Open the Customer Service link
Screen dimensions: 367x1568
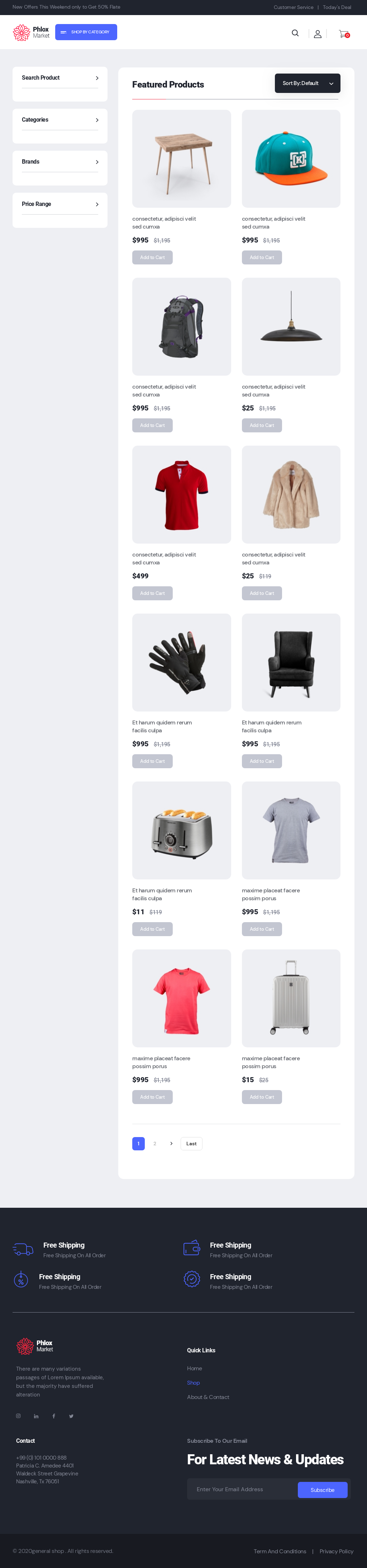pos(294,7)
